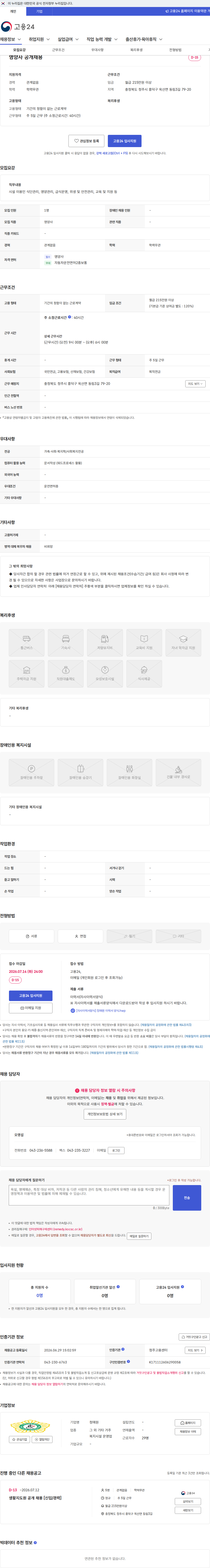Screen dimensions: 210x1568
Task: Click the 소정근로시간 info icon
Action: tap(69, 317)
